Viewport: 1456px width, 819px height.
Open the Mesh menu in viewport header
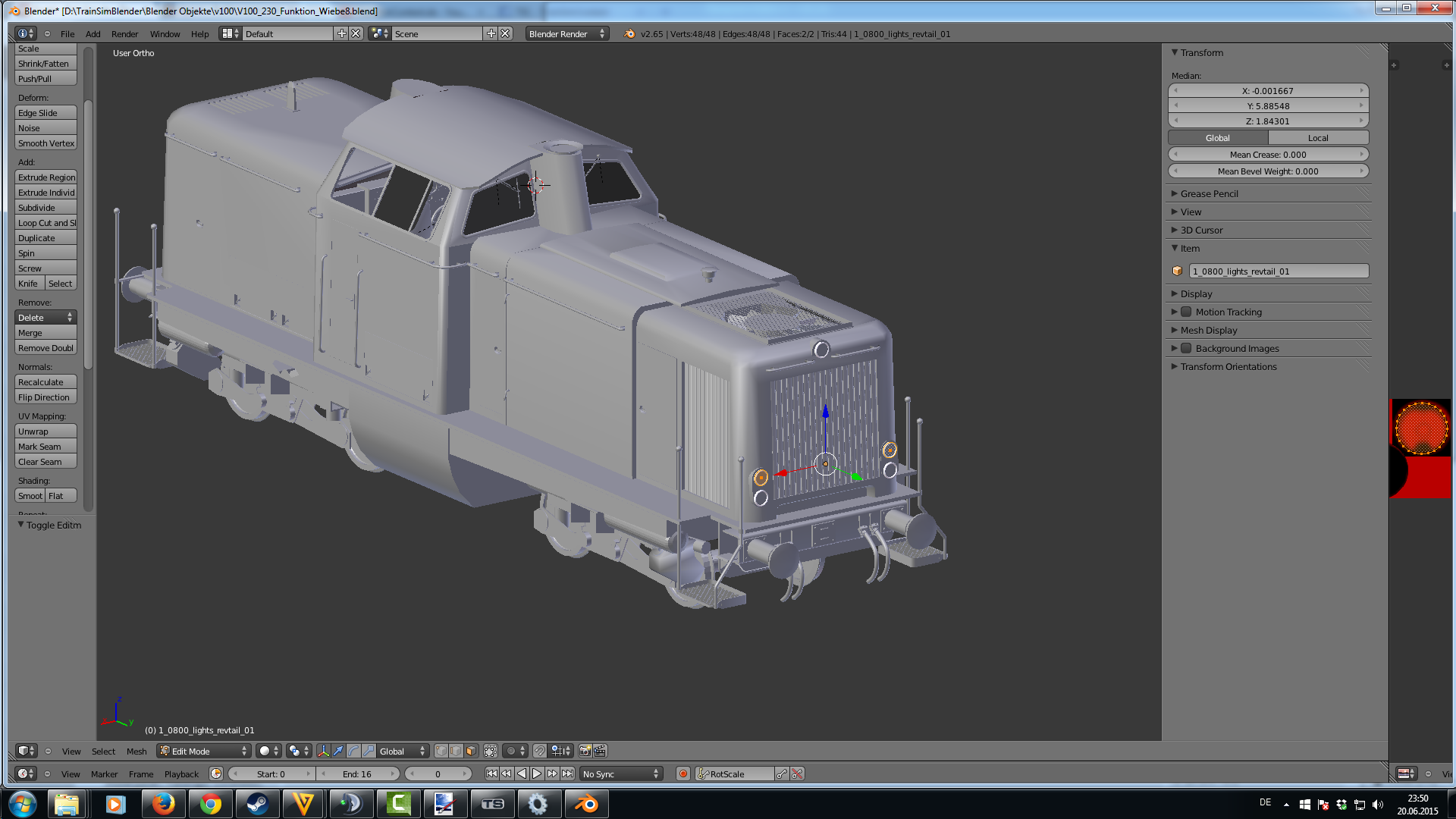(x=136, y=751)
